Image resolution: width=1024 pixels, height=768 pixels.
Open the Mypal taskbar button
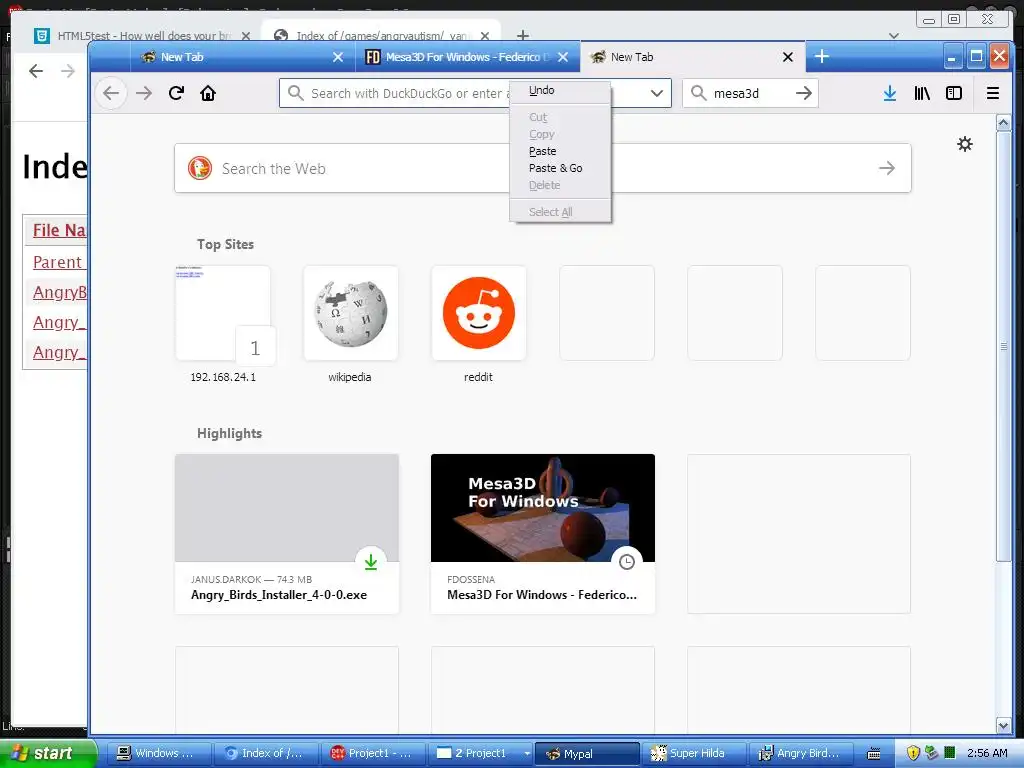pos(586,753)
